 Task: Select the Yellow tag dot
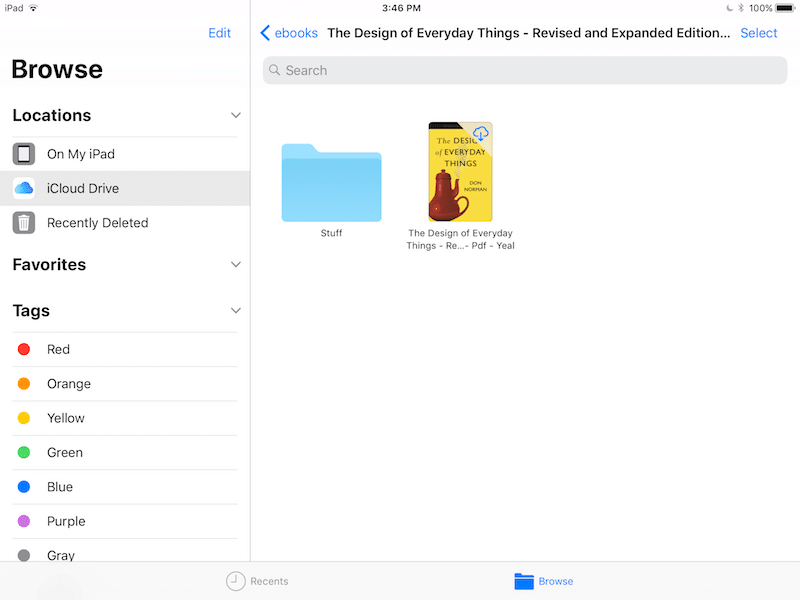coord(24,418)
